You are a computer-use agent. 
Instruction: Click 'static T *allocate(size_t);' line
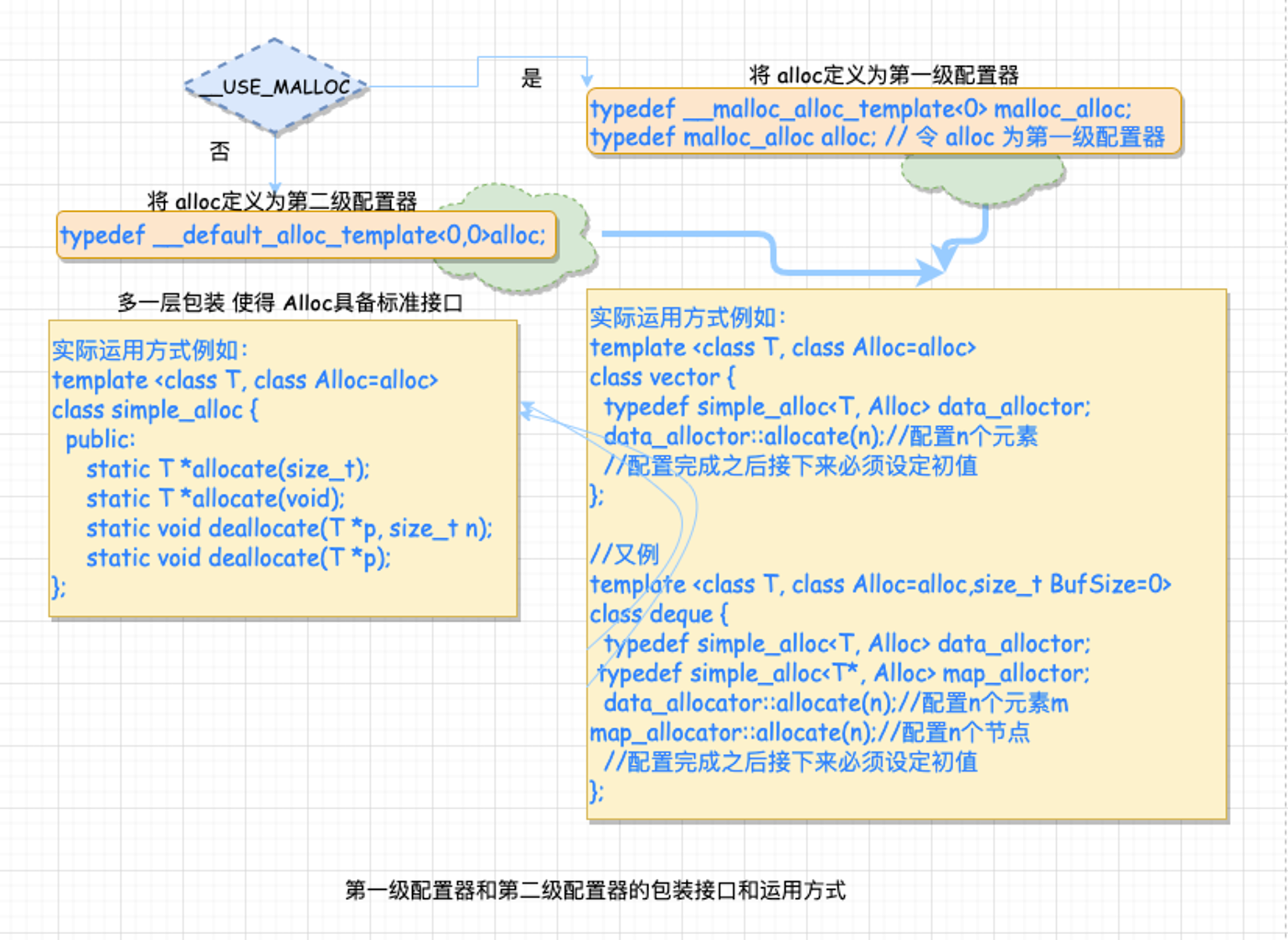click(229, 469)
